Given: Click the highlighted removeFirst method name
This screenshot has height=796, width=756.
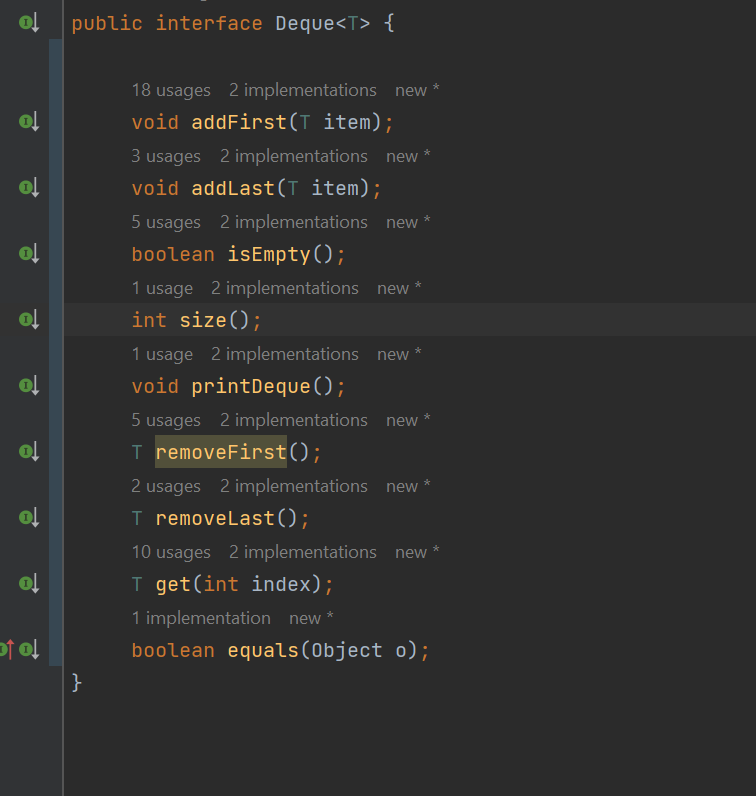Looking at the screenshot, I should pos(221,452).
